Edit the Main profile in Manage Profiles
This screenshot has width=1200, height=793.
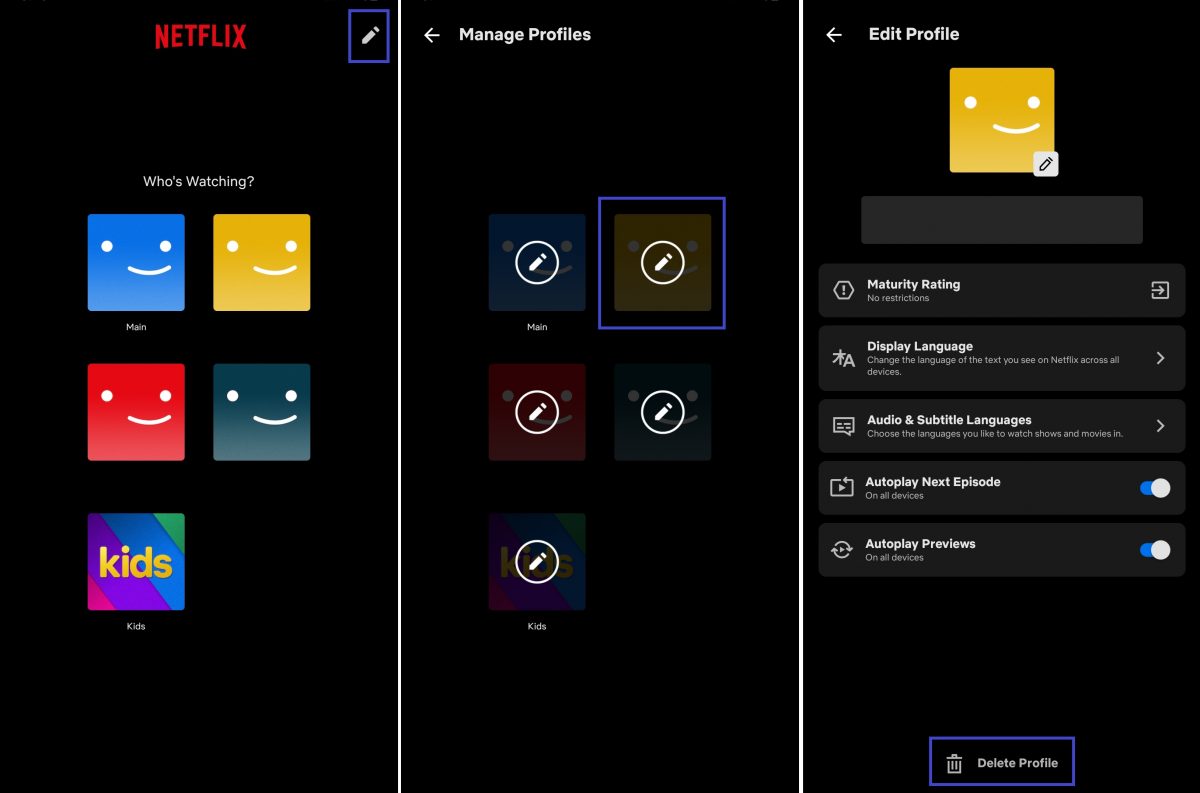point(537,263)
